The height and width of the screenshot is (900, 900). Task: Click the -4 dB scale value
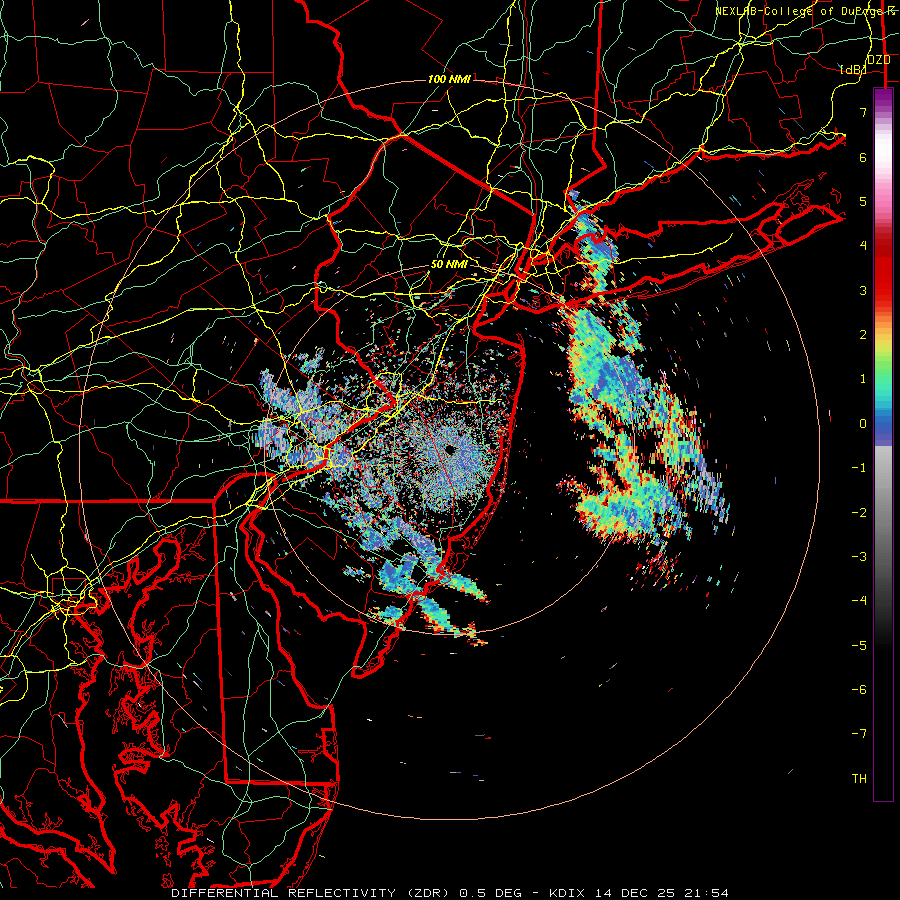click(859, 601)
